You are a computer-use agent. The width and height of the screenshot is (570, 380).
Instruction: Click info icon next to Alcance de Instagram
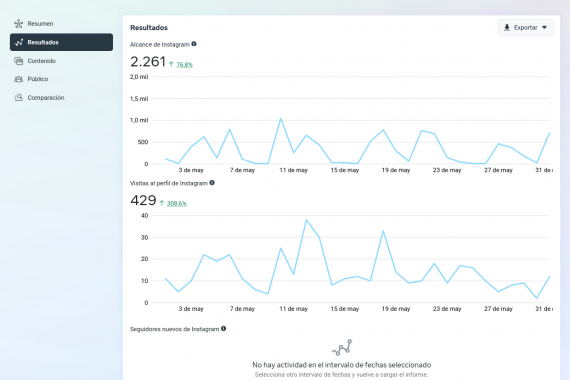pyautogui.click(x=194, y=44)
